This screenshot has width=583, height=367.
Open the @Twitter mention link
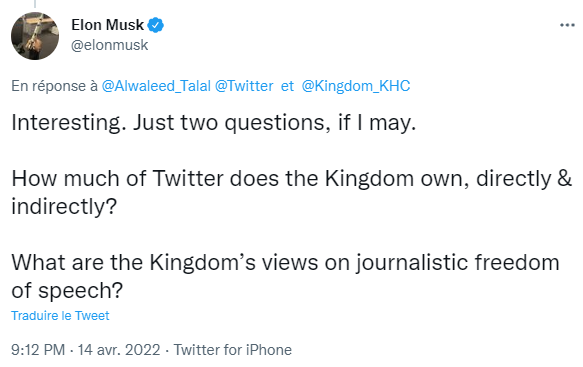(244, 86)
